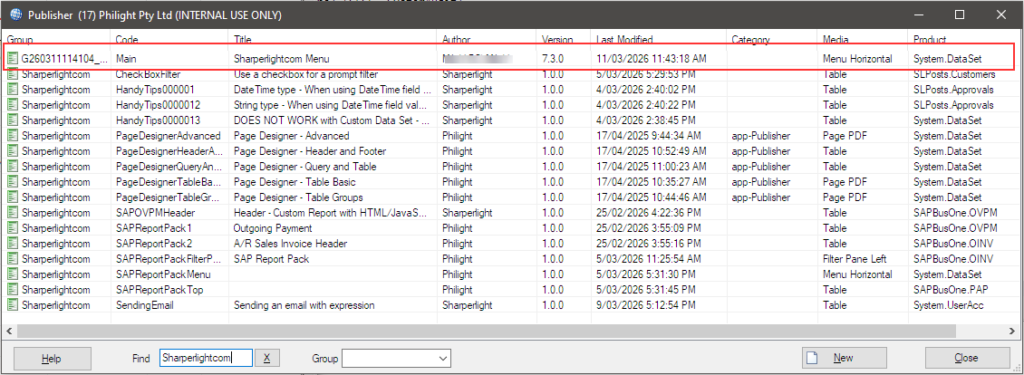1024x375 pixels.
Task: Click the 'Filter Pane Left' media cell
Action: (x=854, y=259)
